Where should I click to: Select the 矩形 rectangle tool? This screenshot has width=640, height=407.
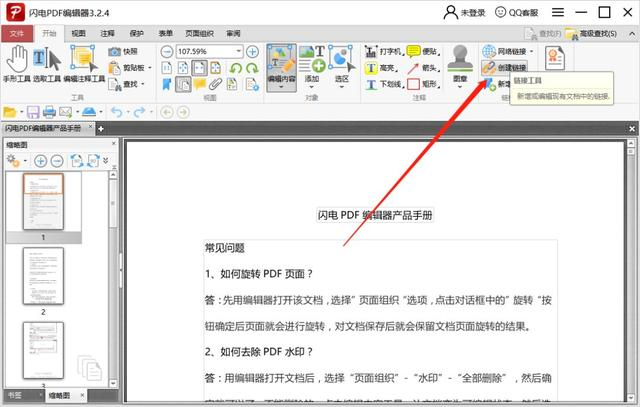coord(423,84)
